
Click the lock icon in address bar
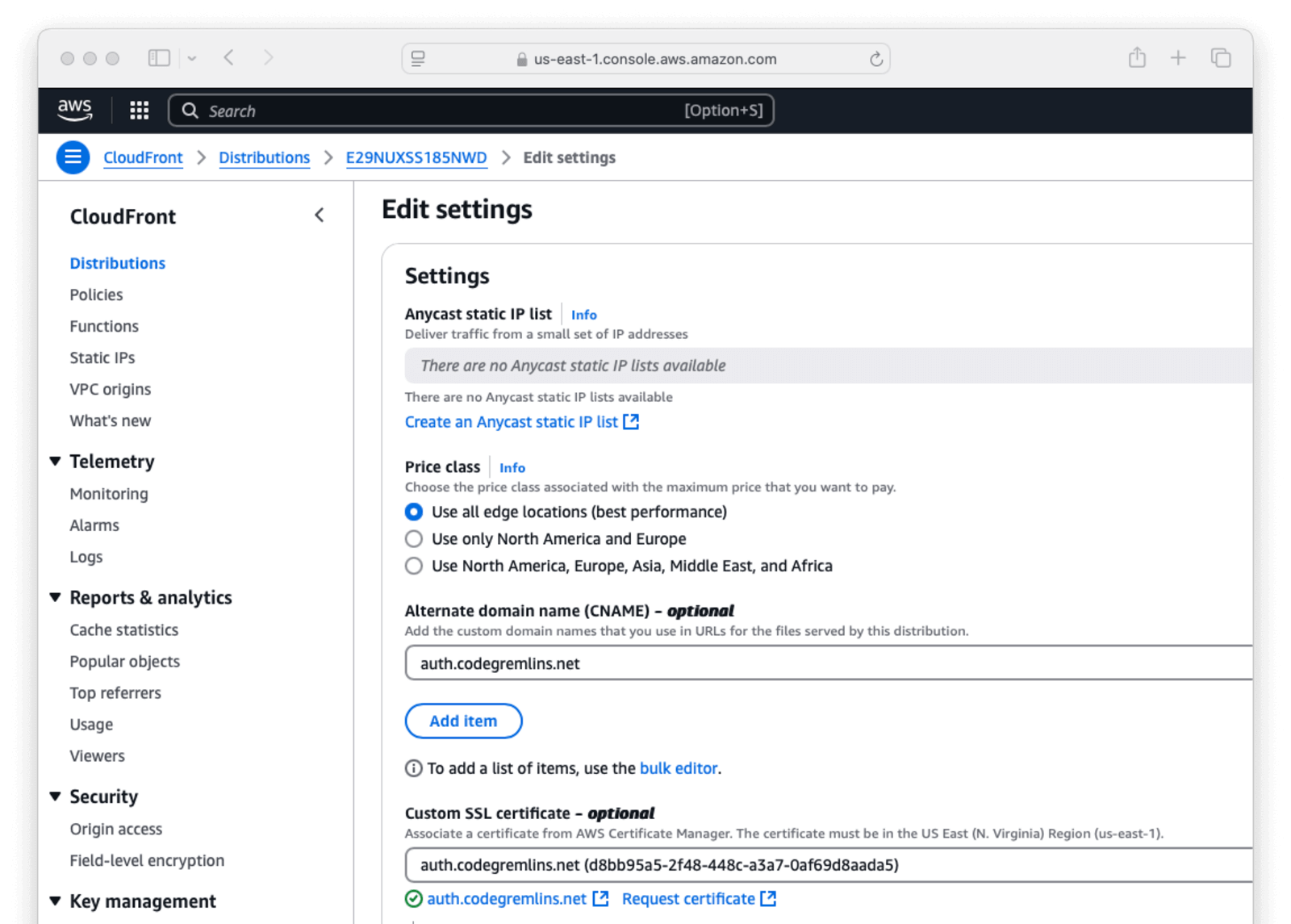pos(522,59)
